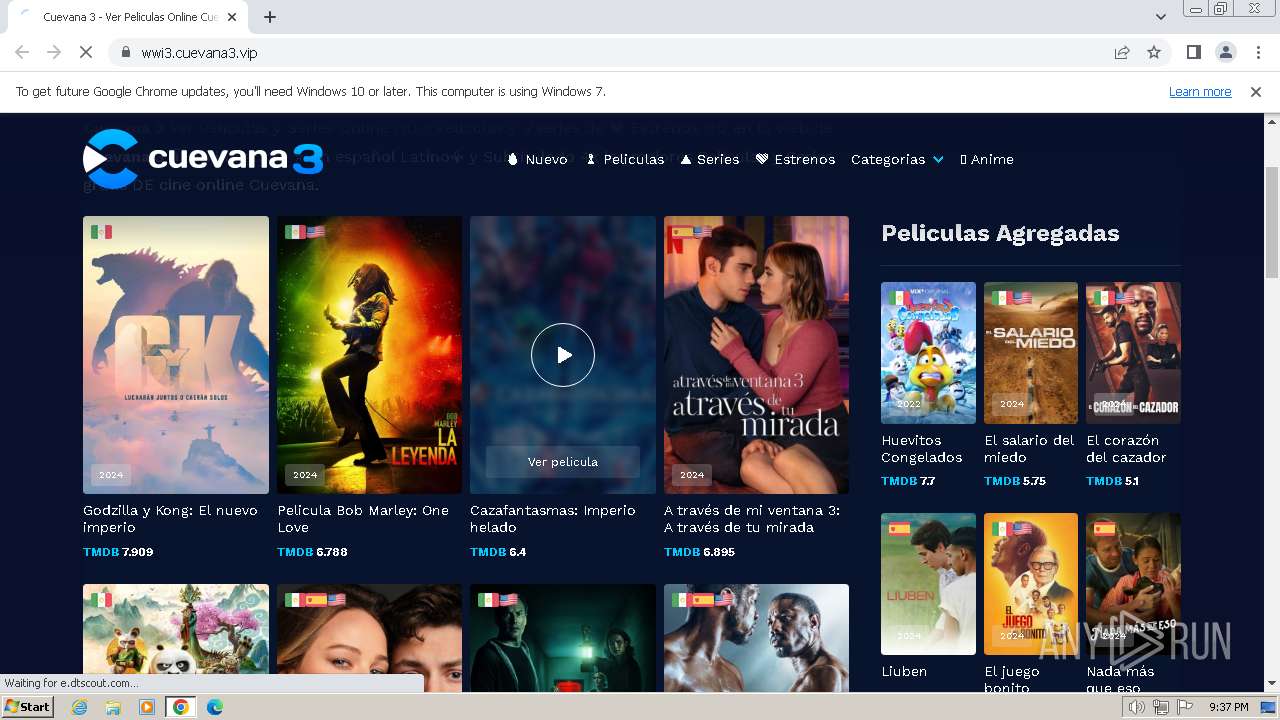This screenshot has width=1280, height=720.
Task: Click the Learn more link in update bar
Action: (1200, 92)
